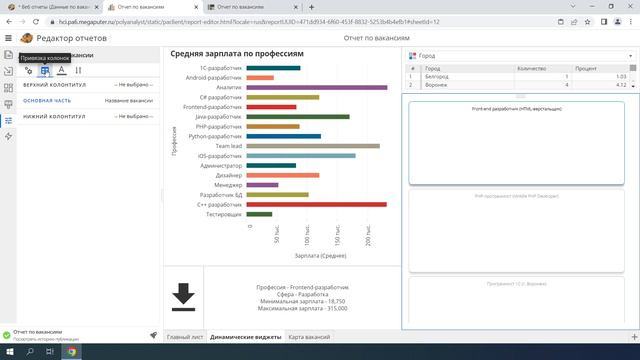This screenshot has width=640, height=360.
Task: Add a new sheet with plus icon
Action: click(634, 337)
